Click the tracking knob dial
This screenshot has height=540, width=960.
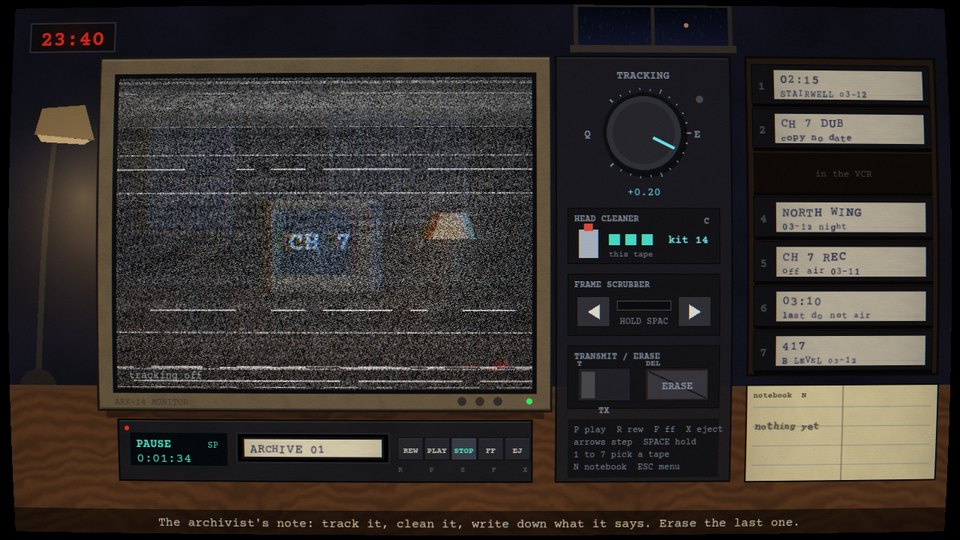[x=643, y=133]
